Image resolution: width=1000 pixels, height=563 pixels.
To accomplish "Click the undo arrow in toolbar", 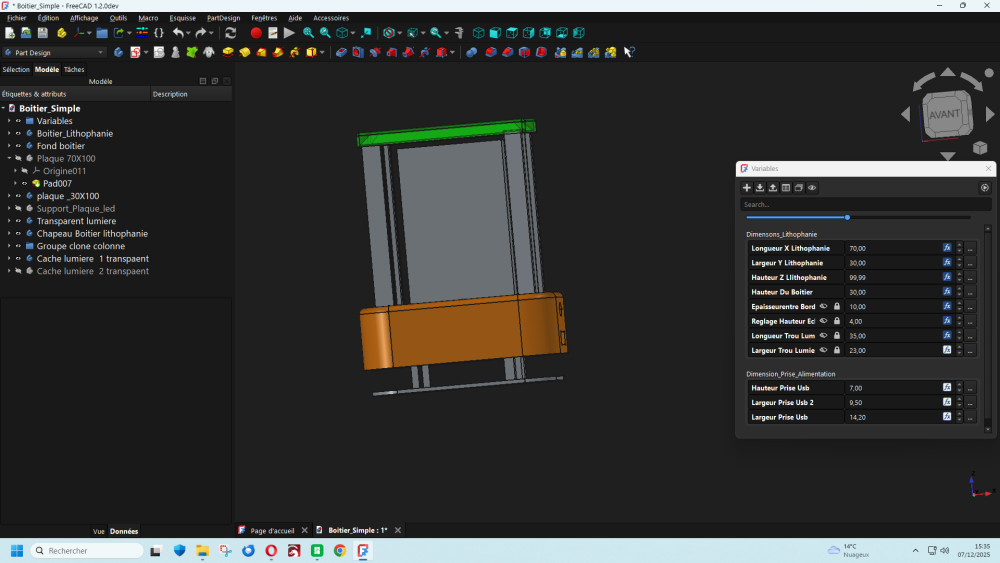I will [x=178, y=33].
